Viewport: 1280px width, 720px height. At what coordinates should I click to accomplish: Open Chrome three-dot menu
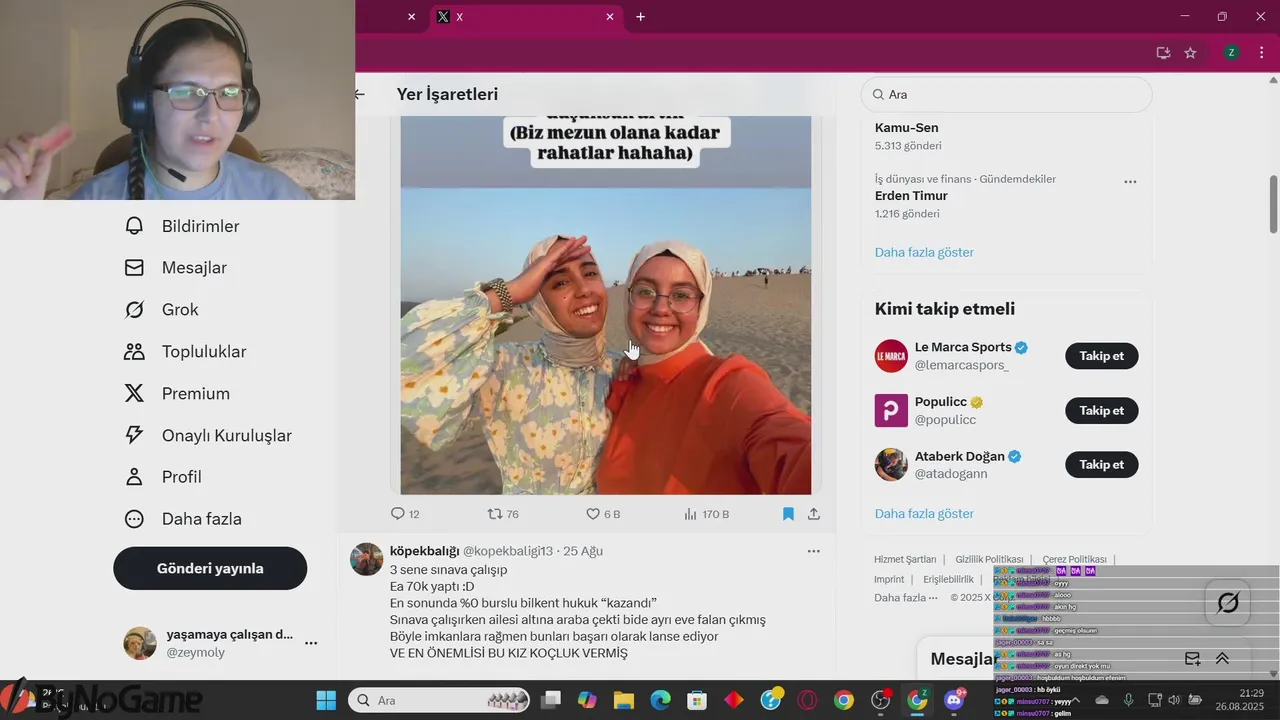pos(1261,53)
